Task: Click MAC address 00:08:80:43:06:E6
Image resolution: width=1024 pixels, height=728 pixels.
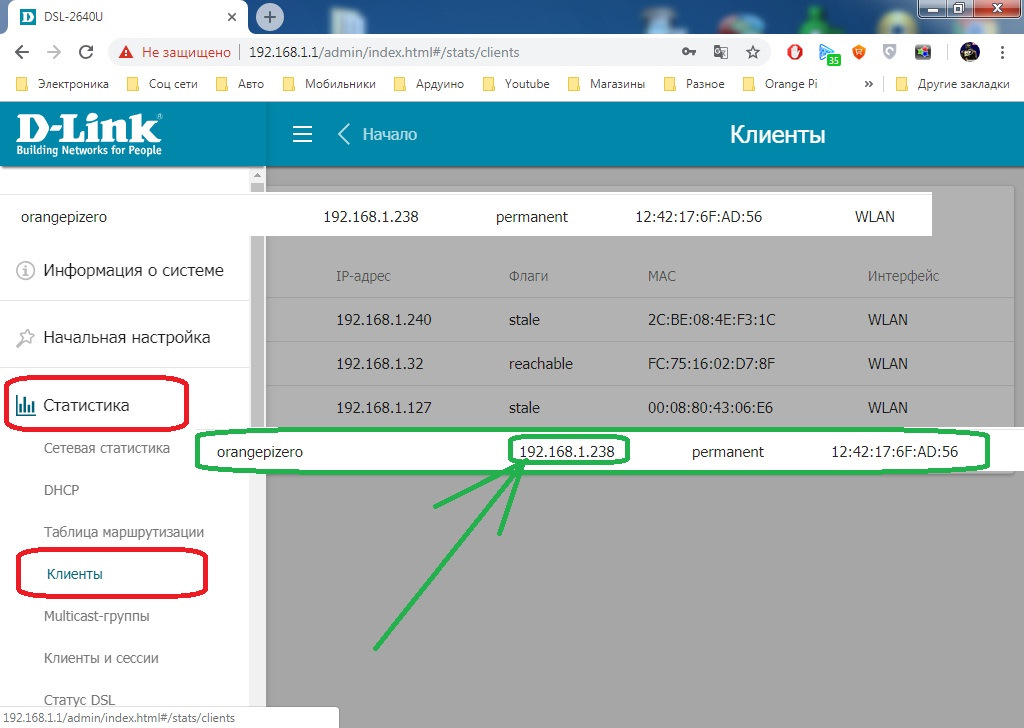Action: 711,407
